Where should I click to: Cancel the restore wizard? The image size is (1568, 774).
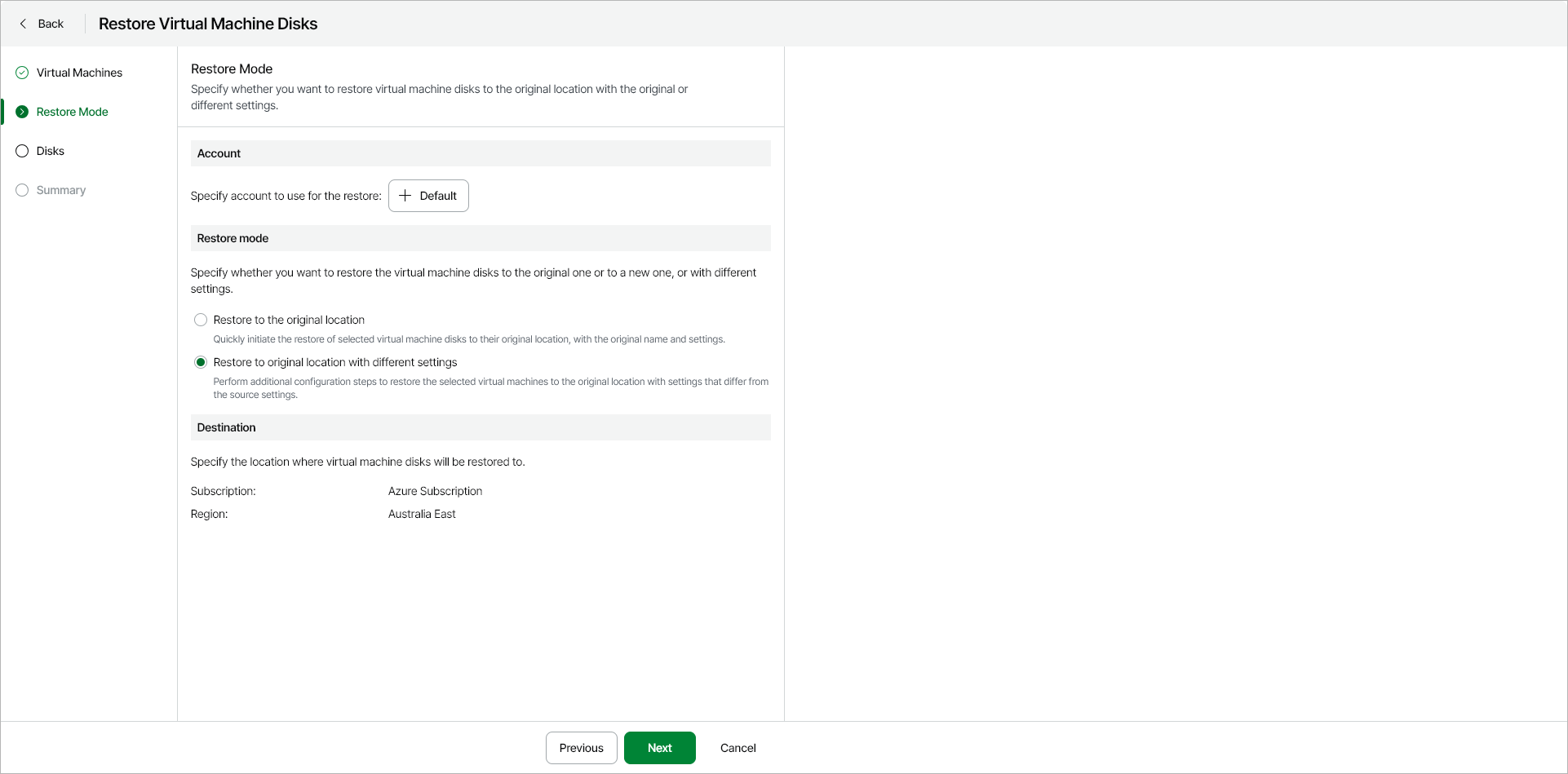pyautogui.click(x=737, y=748)
